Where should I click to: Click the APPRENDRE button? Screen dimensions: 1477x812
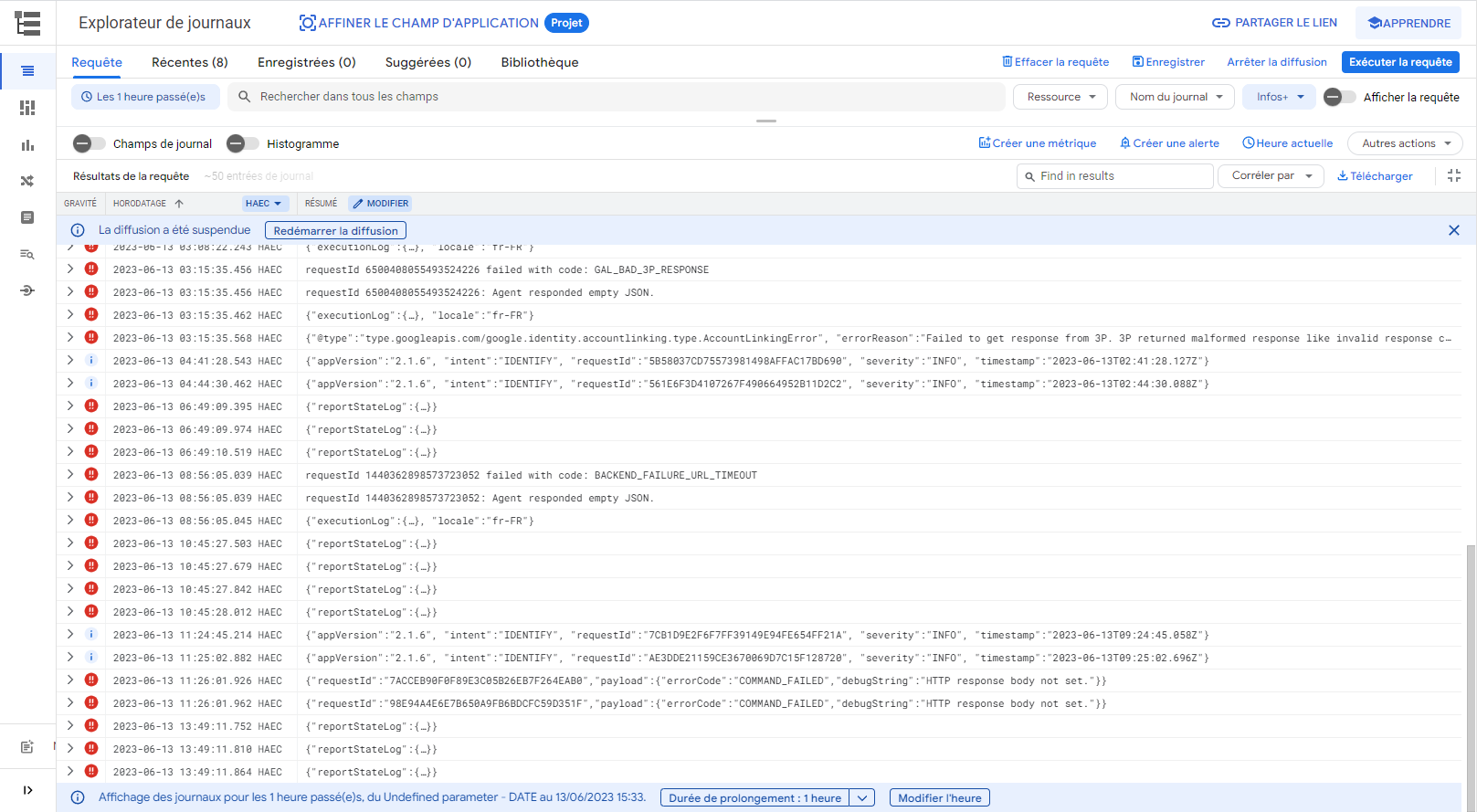click(1408, 23)
